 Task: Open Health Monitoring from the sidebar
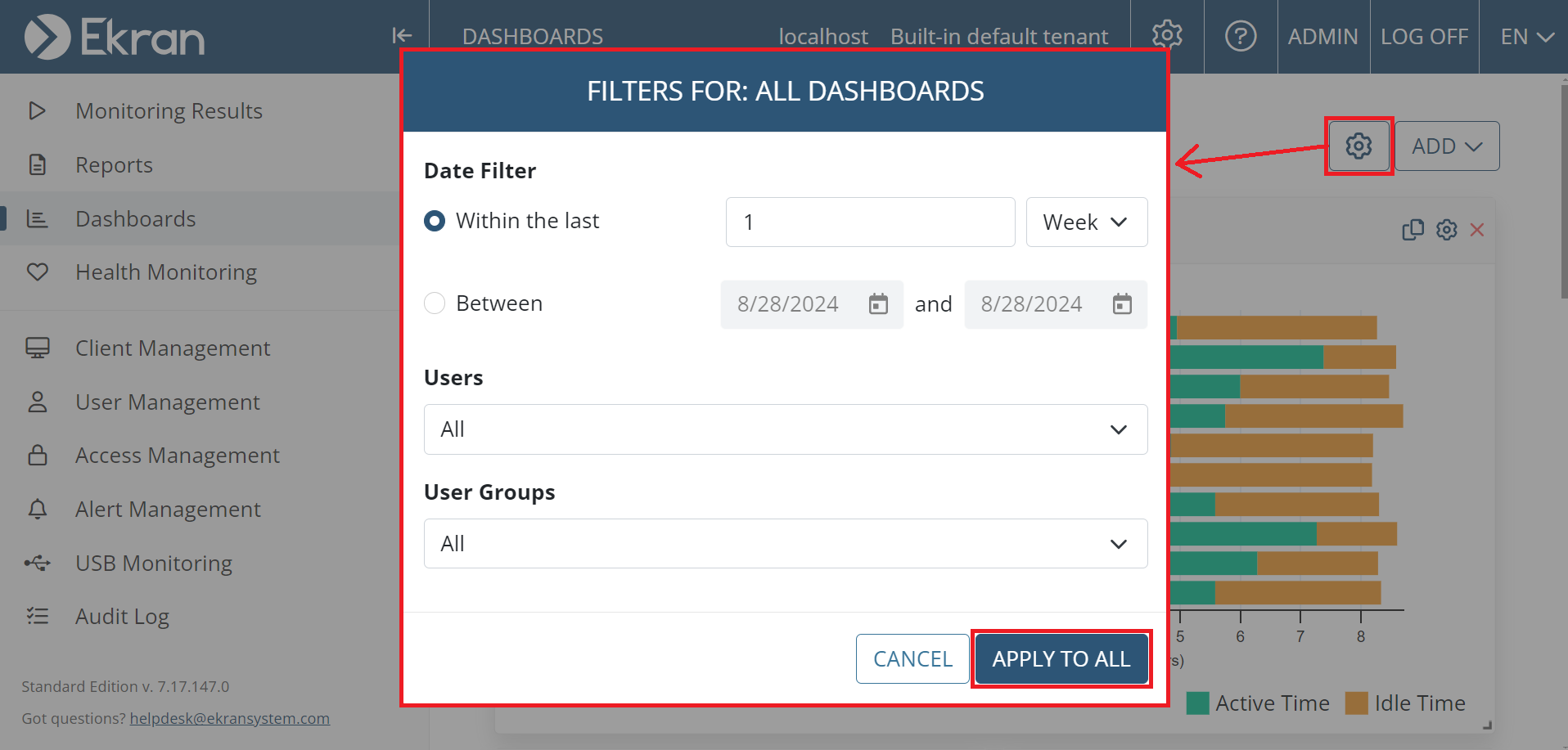click(166, 272)
